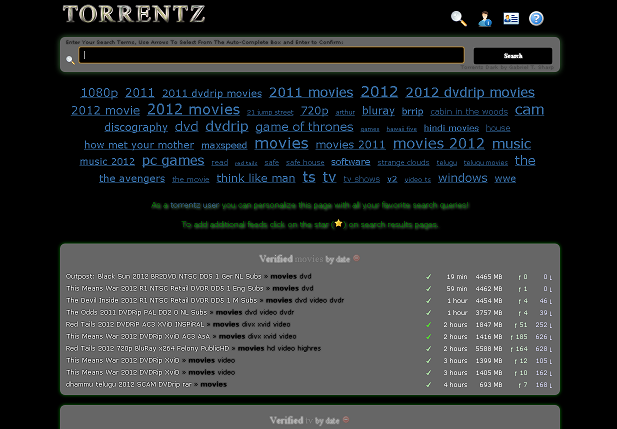The image size is (617, 429).
Task: Open the cam tag link
Action: (x=530, y=110)
